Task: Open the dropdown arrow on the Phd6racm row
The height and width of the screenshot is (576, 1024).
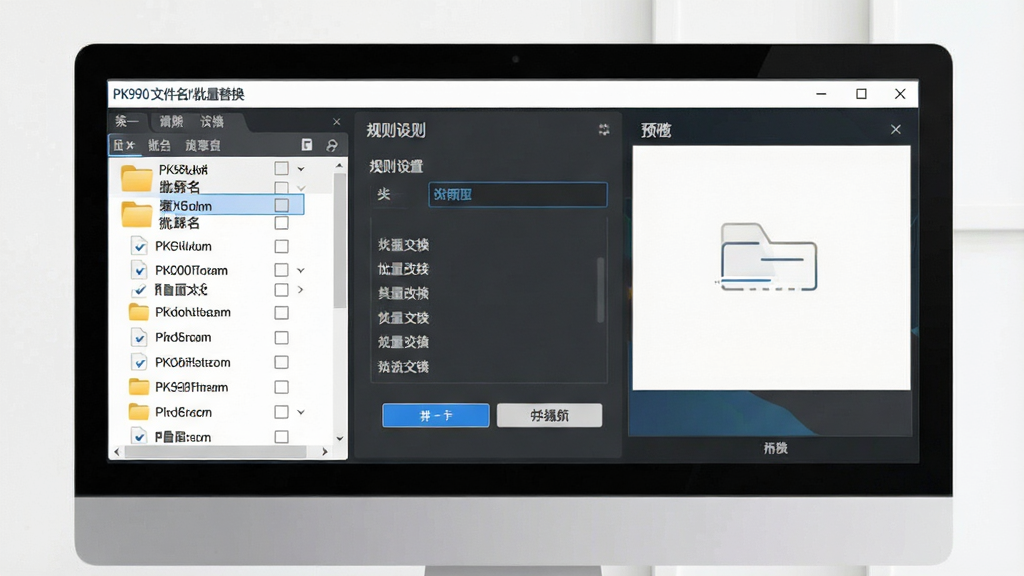Action: coord(301,412)
